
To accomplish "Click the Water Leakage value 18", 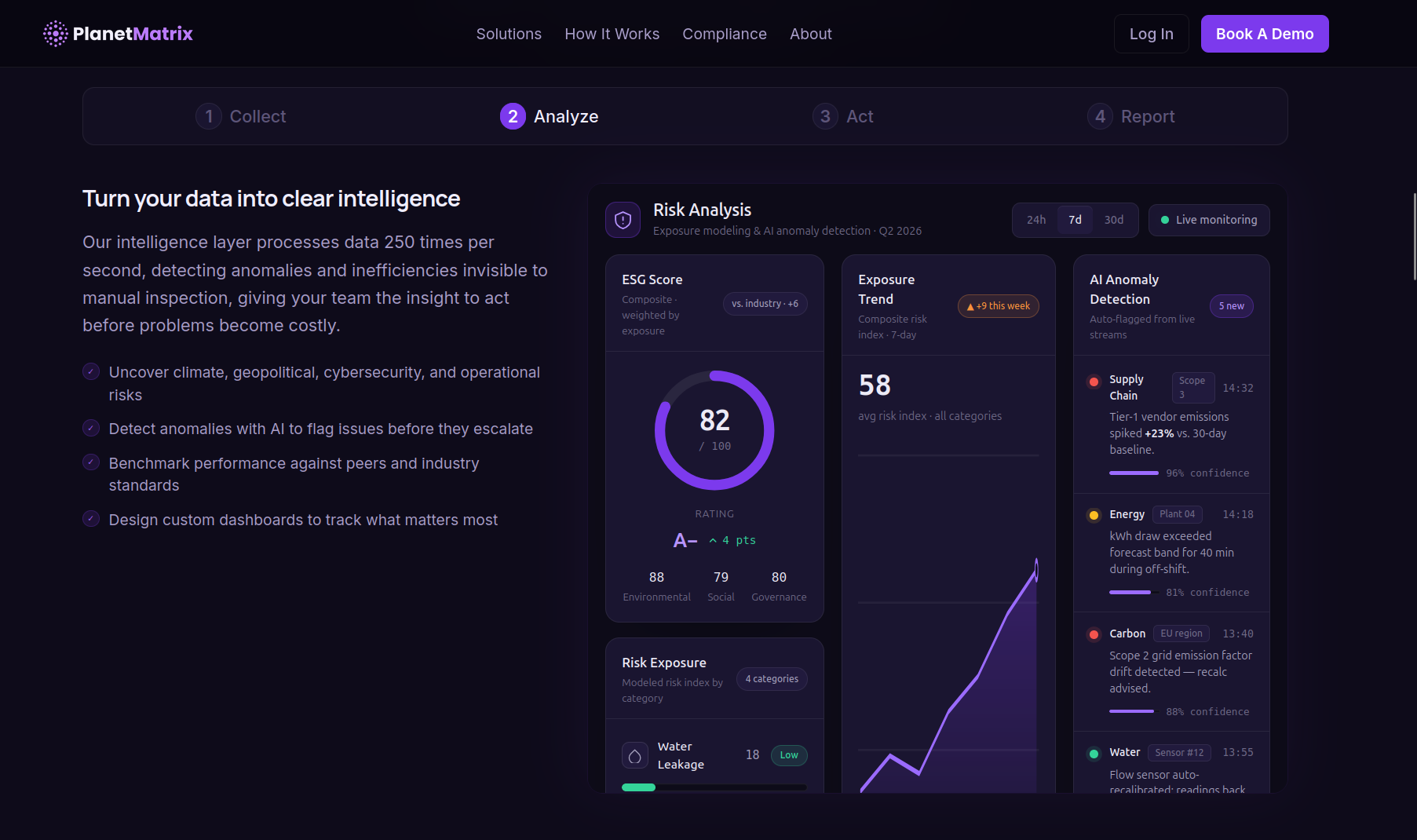I will tap(752, 754).
